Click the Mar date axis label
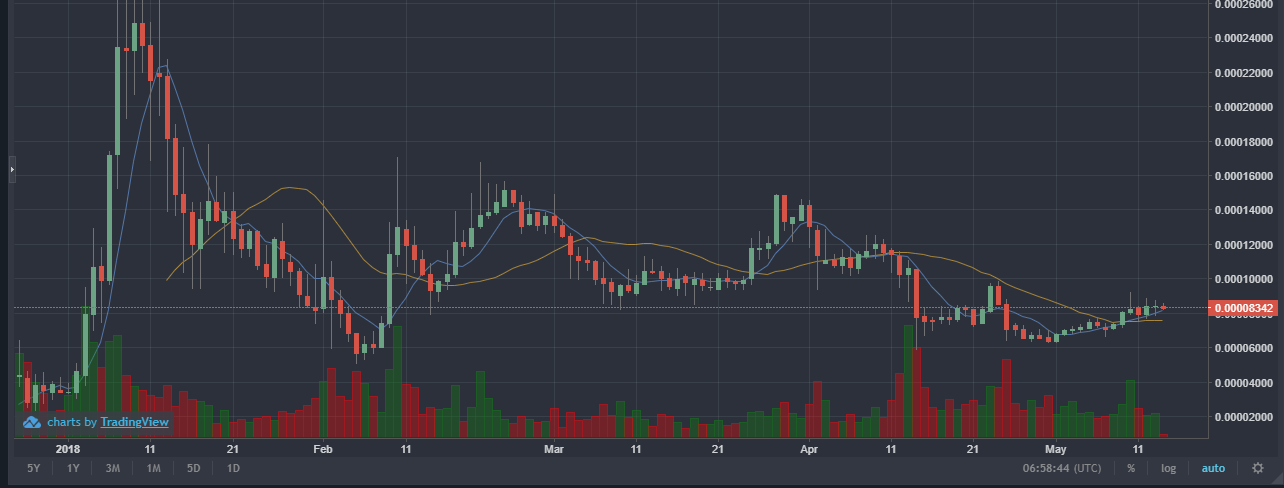 coord(554,450)
